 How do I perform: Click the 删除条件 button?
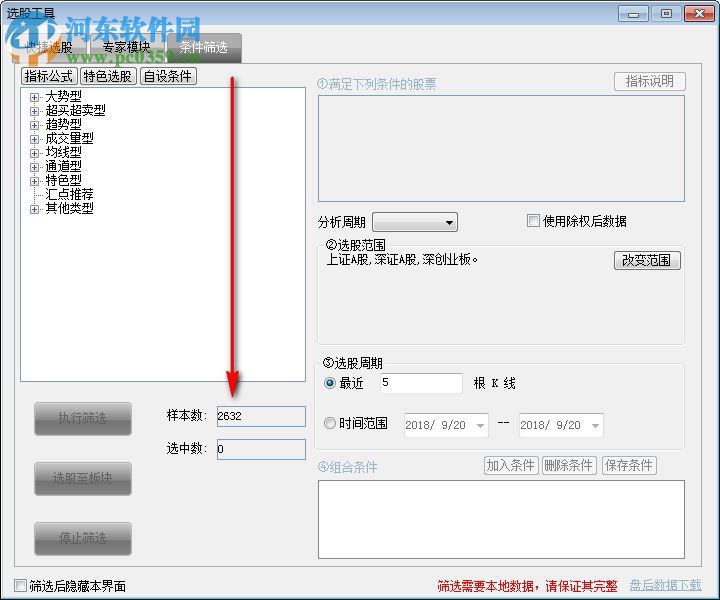pos(569,465)
